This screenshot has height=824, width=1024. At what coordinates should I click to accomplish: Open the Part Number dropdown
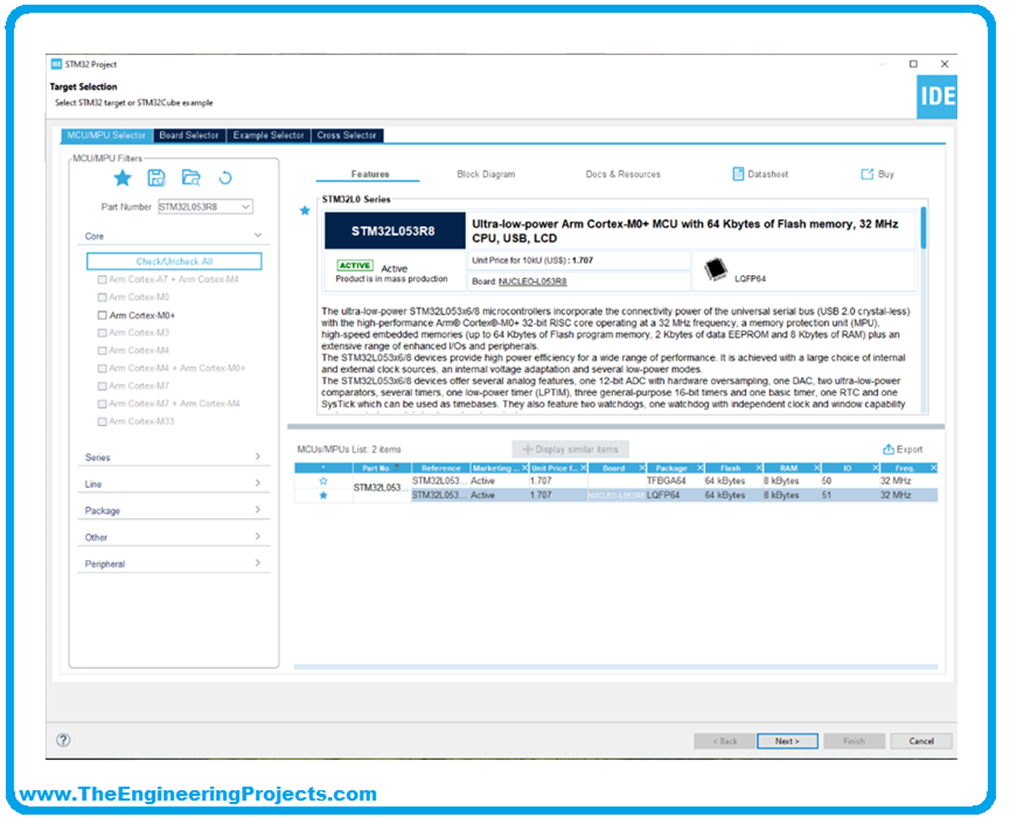(246, 207)
